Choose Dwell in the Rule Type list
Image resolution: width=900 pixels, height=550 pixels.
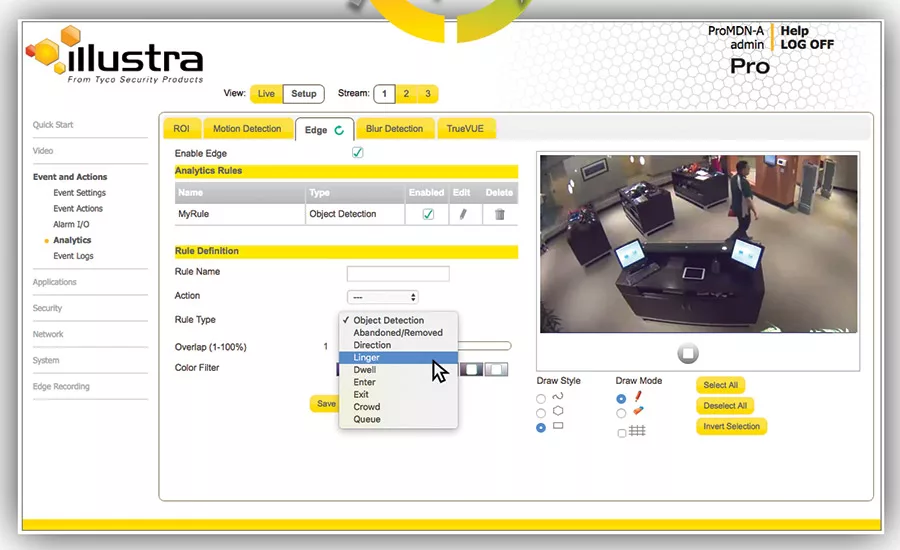(398, 370)
